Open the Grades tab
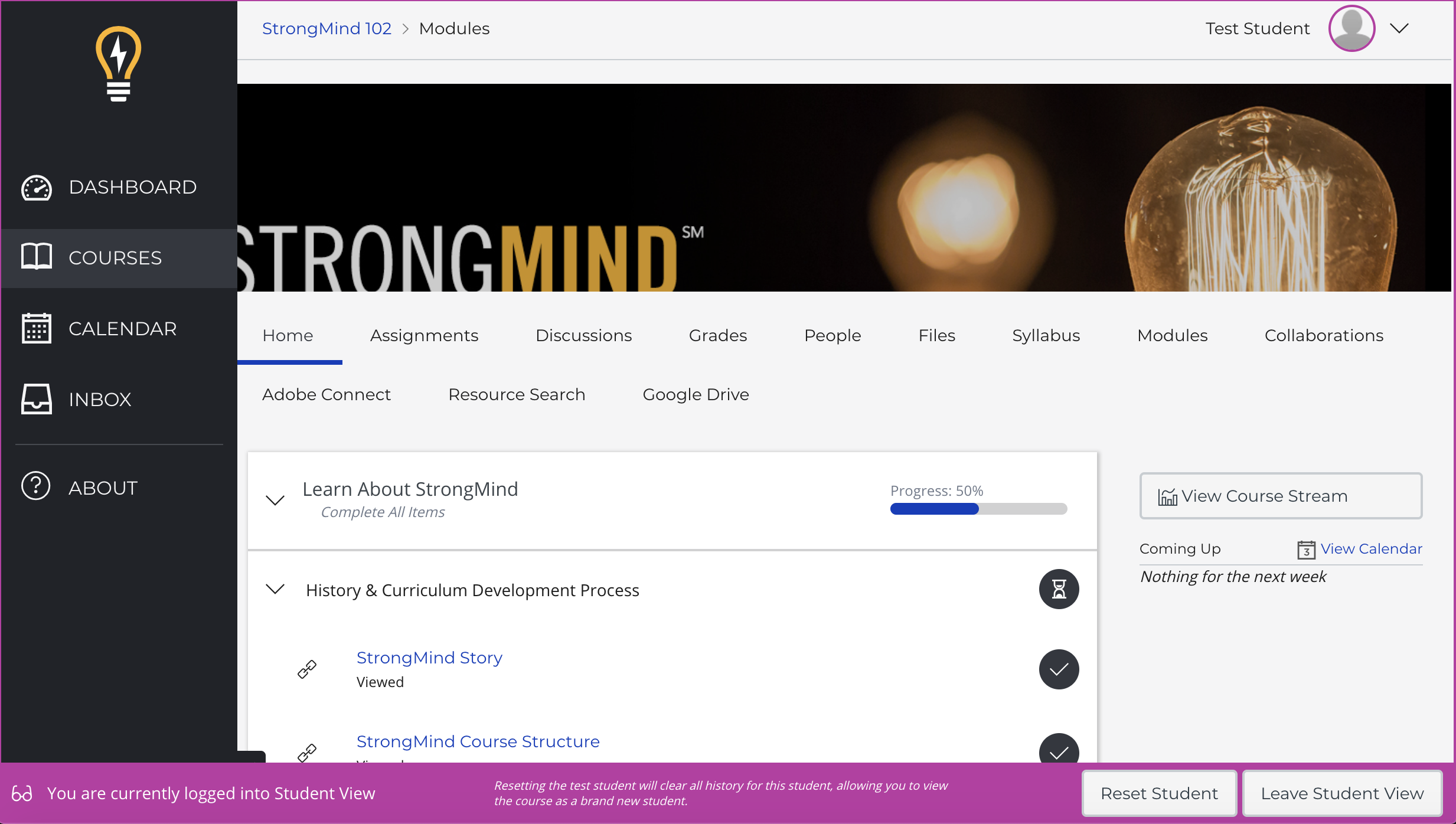This screenshot has height=824, width=1456. (x=718, y=335)
